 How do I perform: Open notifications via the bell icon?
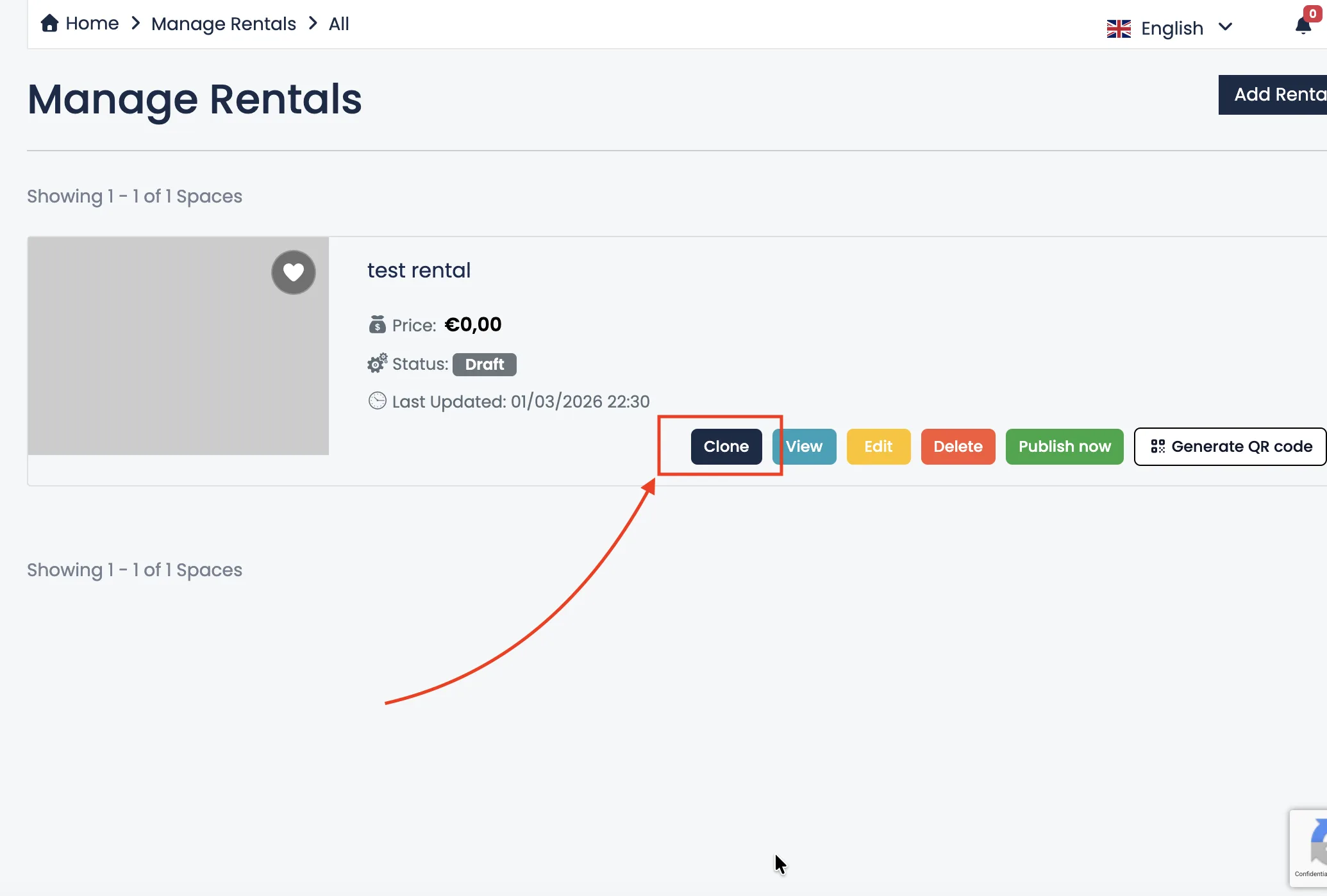click(x=1303, y=26)
